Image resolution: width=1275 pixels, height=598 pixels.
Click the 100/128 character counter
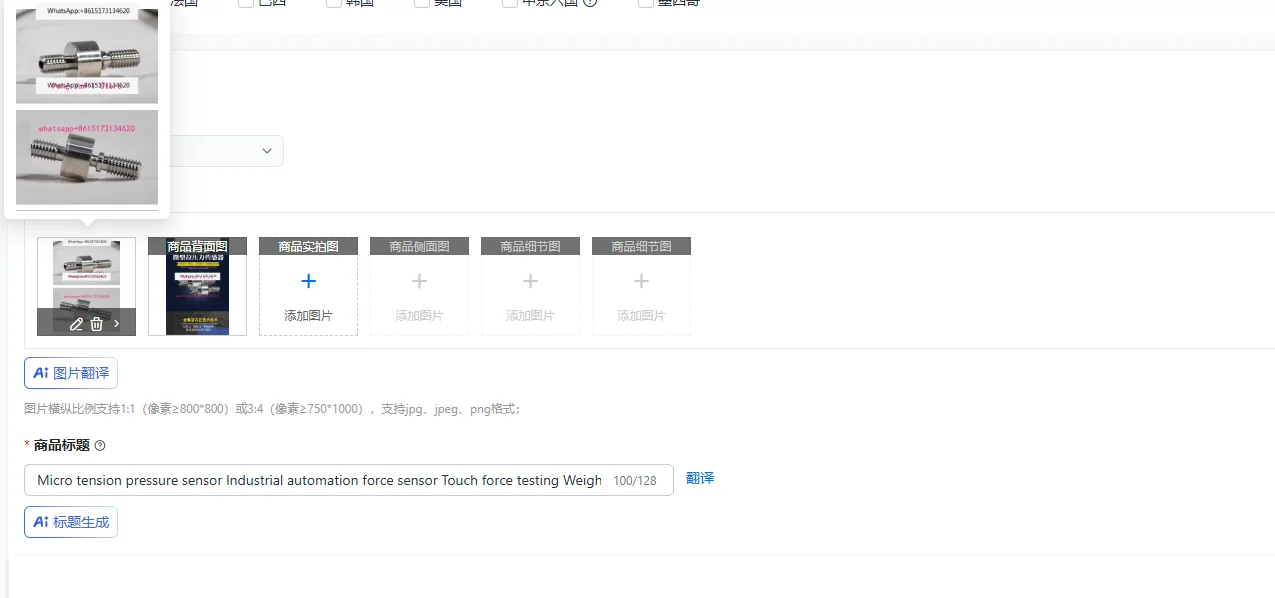[x=635, y=481]
